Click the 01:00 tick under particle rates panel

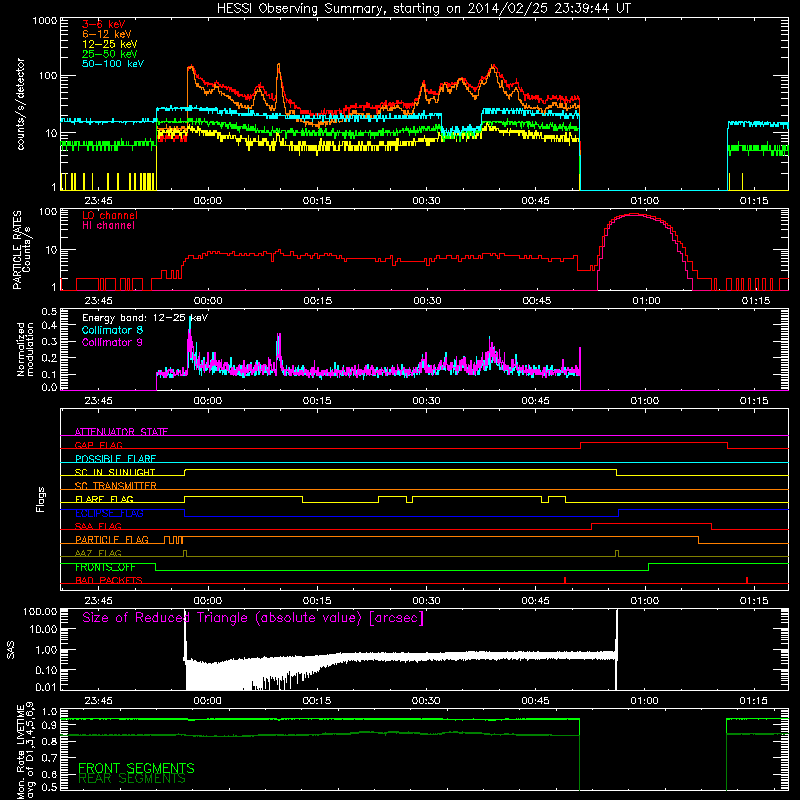pos(646,301)
